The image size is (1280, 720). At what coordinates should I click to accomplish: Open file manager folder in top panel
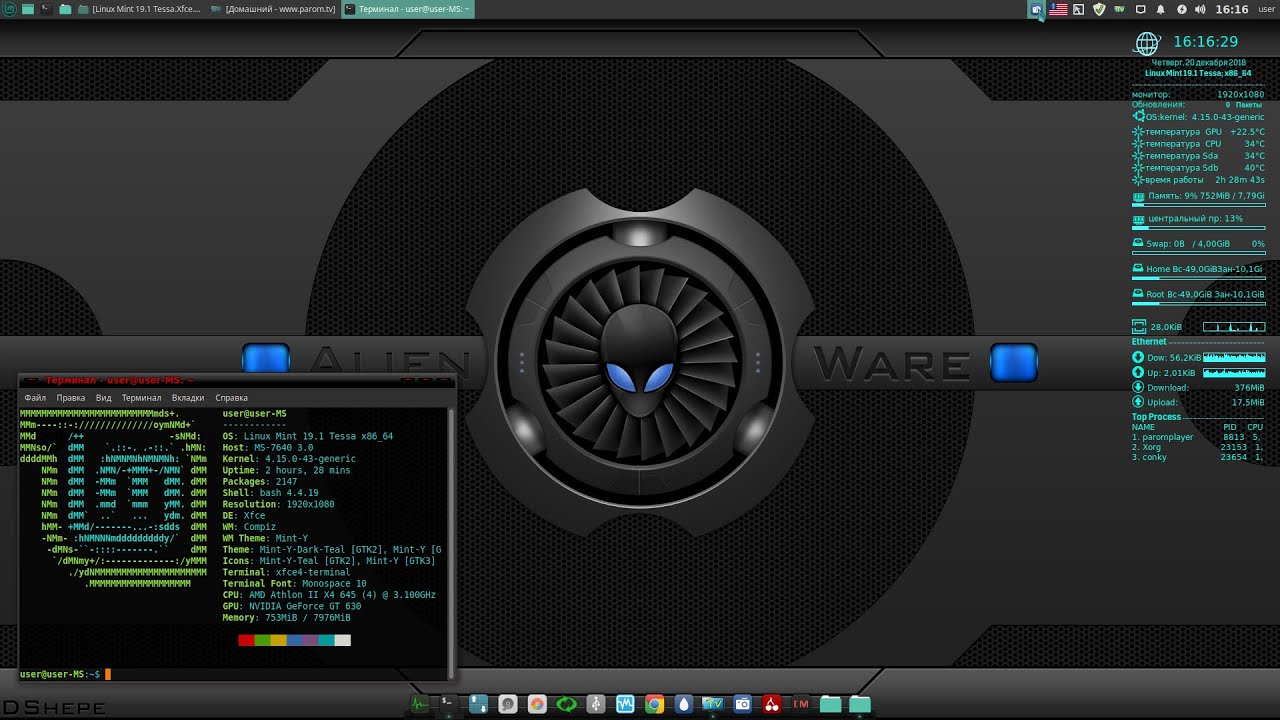[x=65, y=9]
